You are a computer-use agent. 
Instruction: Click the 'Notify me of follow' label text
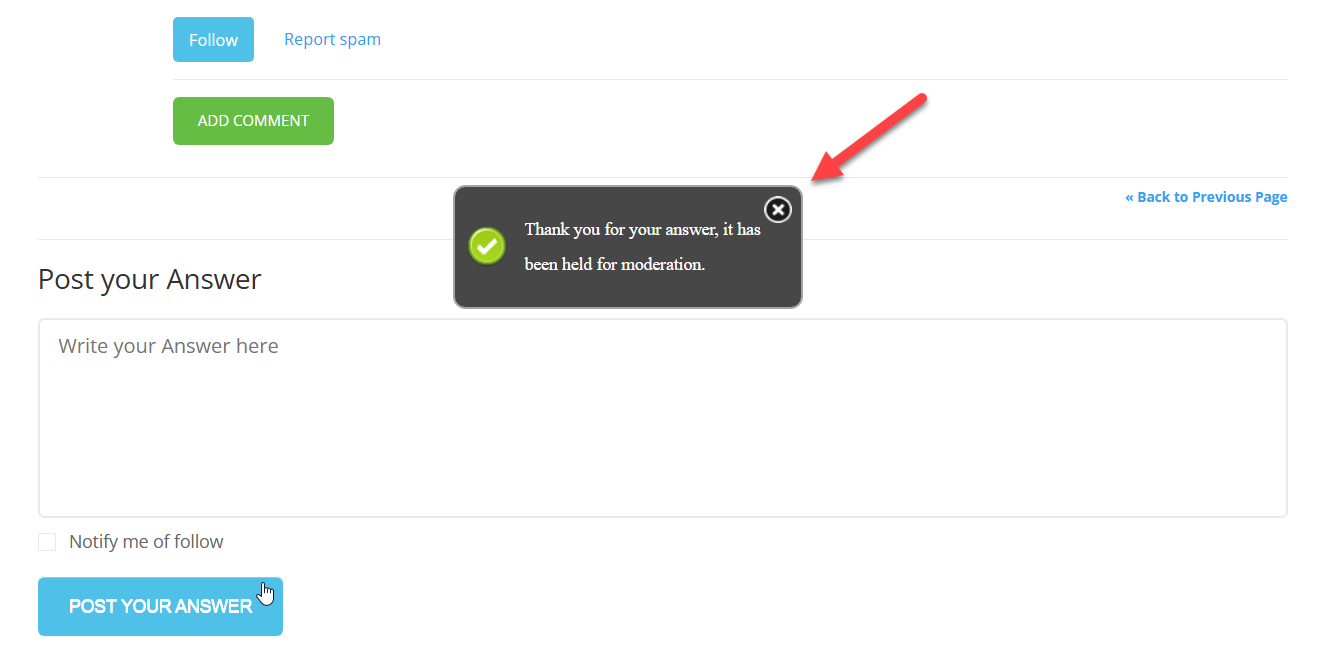[x=146, y=542]
